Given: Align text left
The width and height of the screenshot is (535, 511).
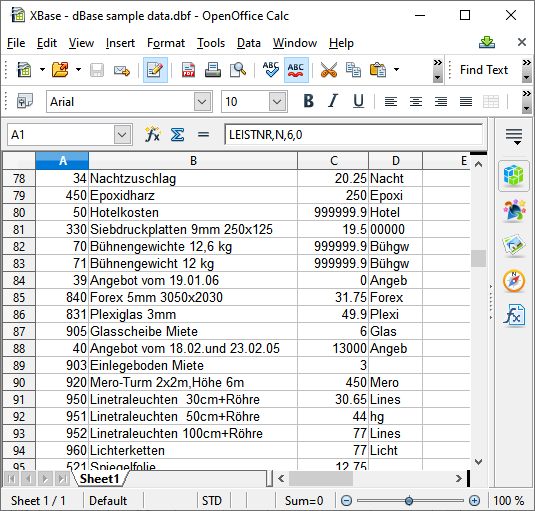Looking at the screenshot, I should pyautogui.click(x=391, y=102).
